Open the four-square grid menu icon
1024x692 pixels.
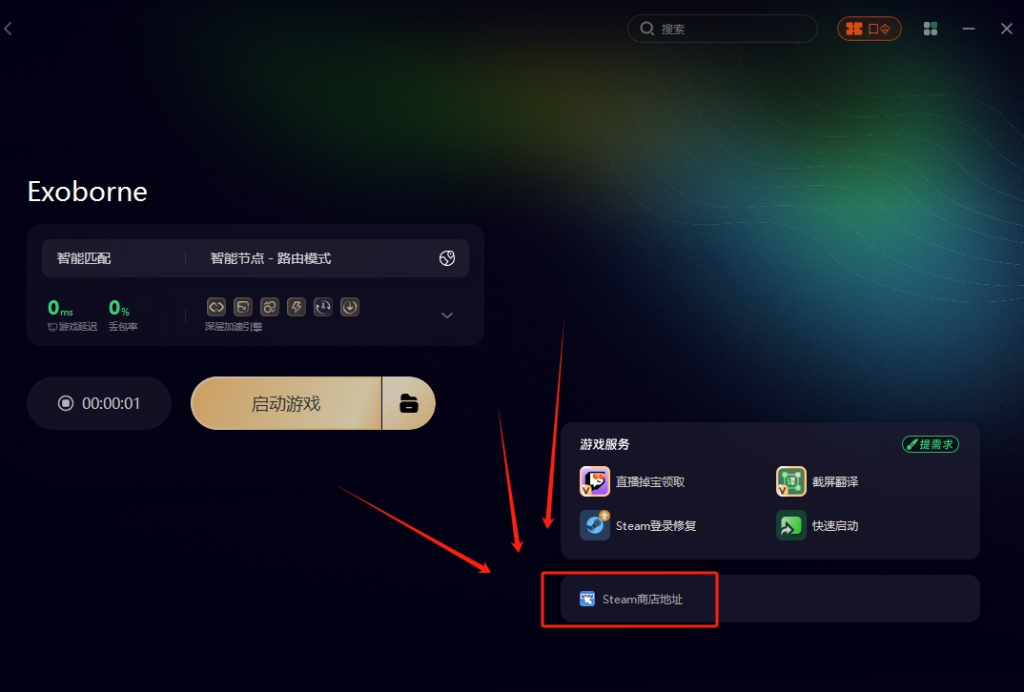pos(931,29)
